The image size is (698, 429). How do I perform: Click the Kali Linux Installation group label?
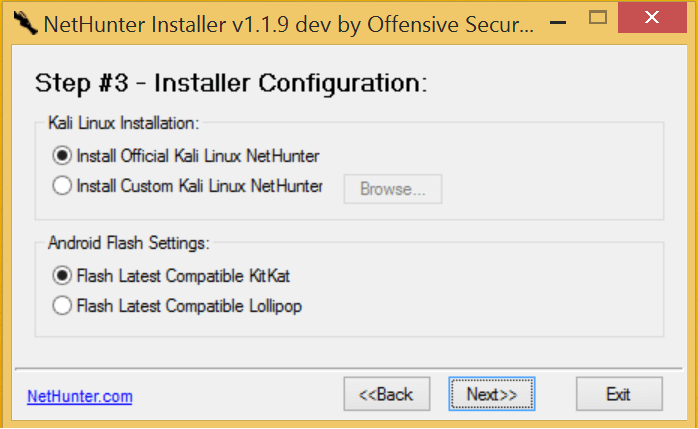(x=124, y=123)
